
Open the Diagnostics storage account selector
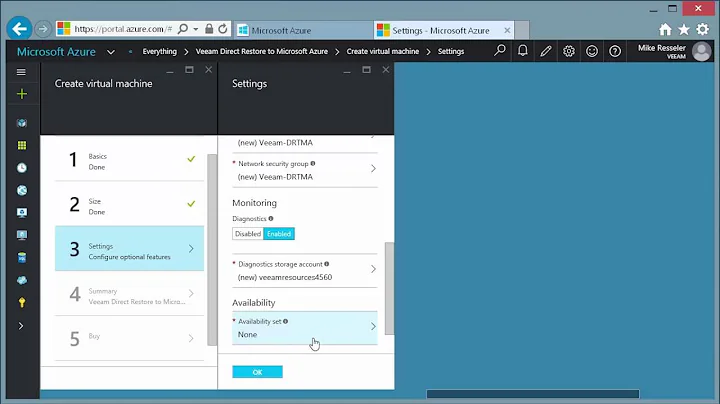pos(304,271)
